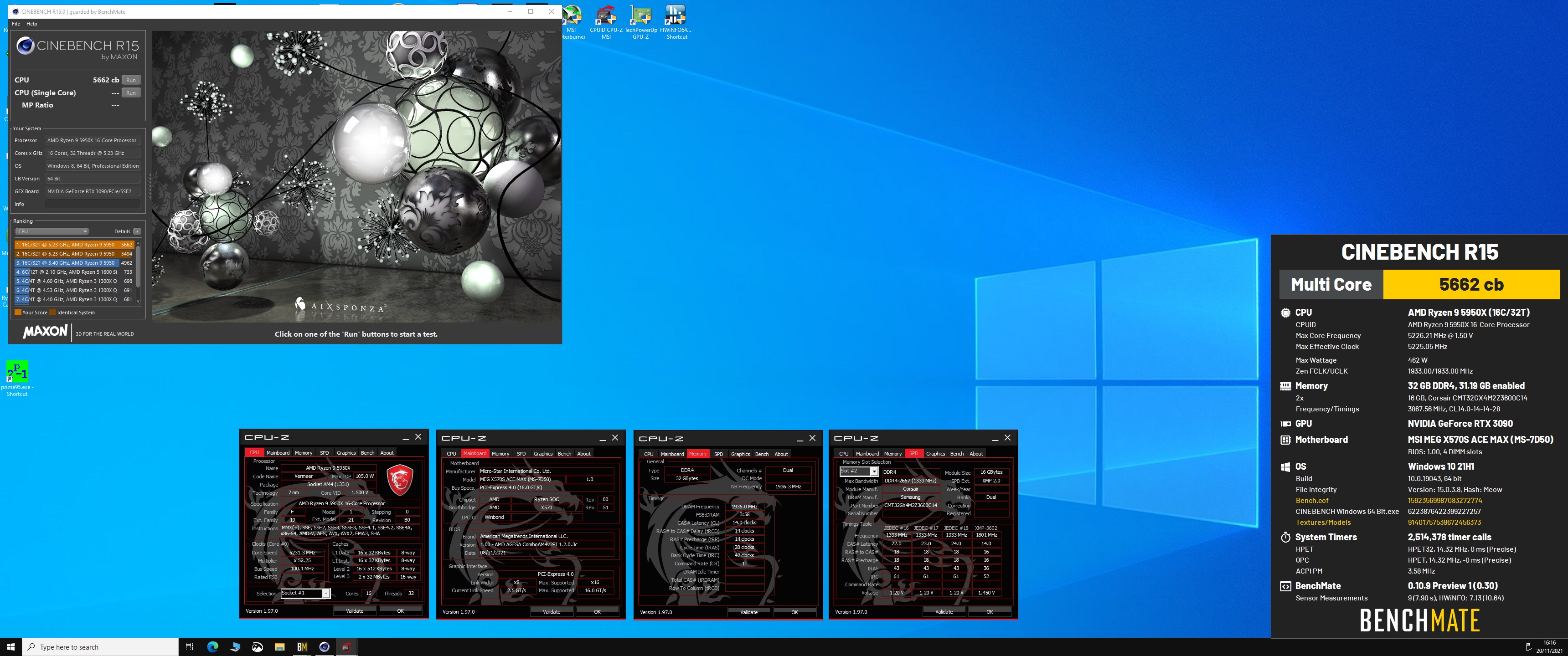Click the BenchMate System Timers clock icon
Image resolution: width=1568 pixels, height=656 pixels.
click(x=1285, y=538)
